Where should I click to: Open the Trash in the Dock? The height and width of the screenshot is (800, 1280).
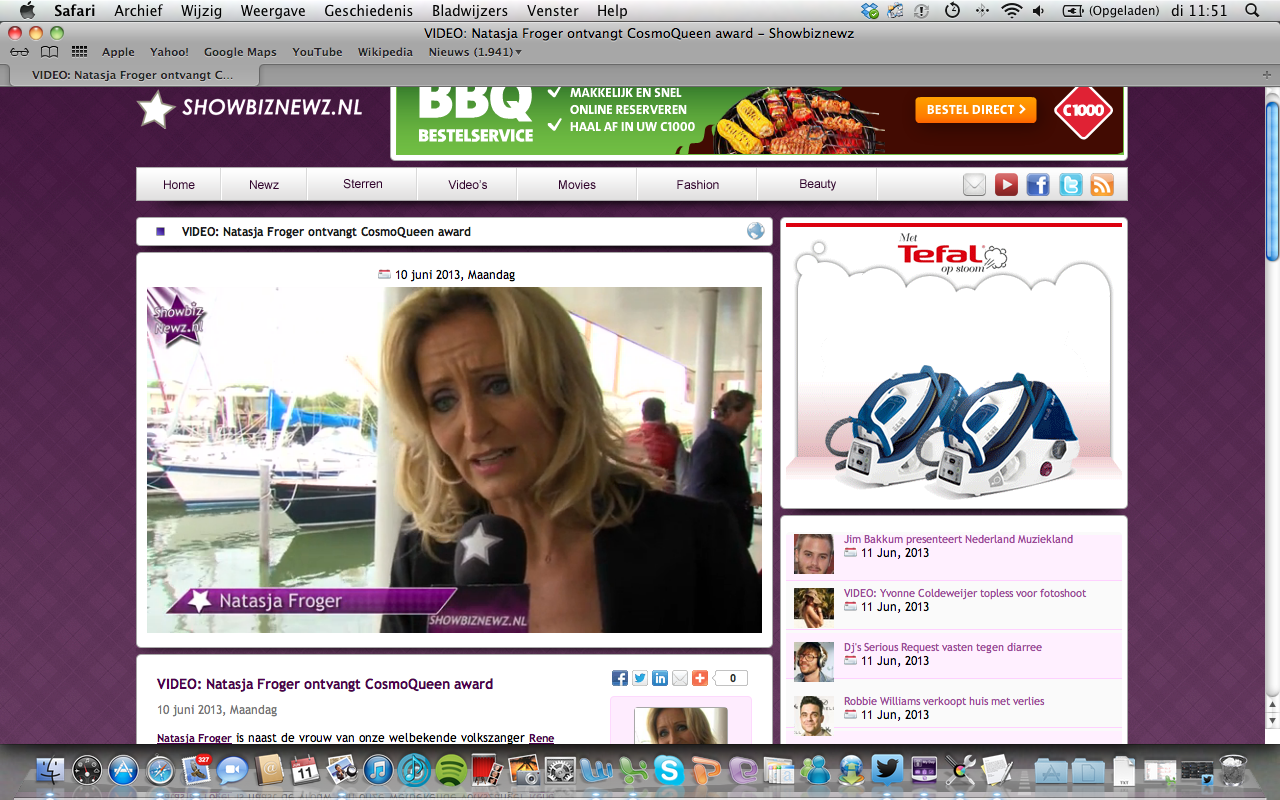point(1234,770)
